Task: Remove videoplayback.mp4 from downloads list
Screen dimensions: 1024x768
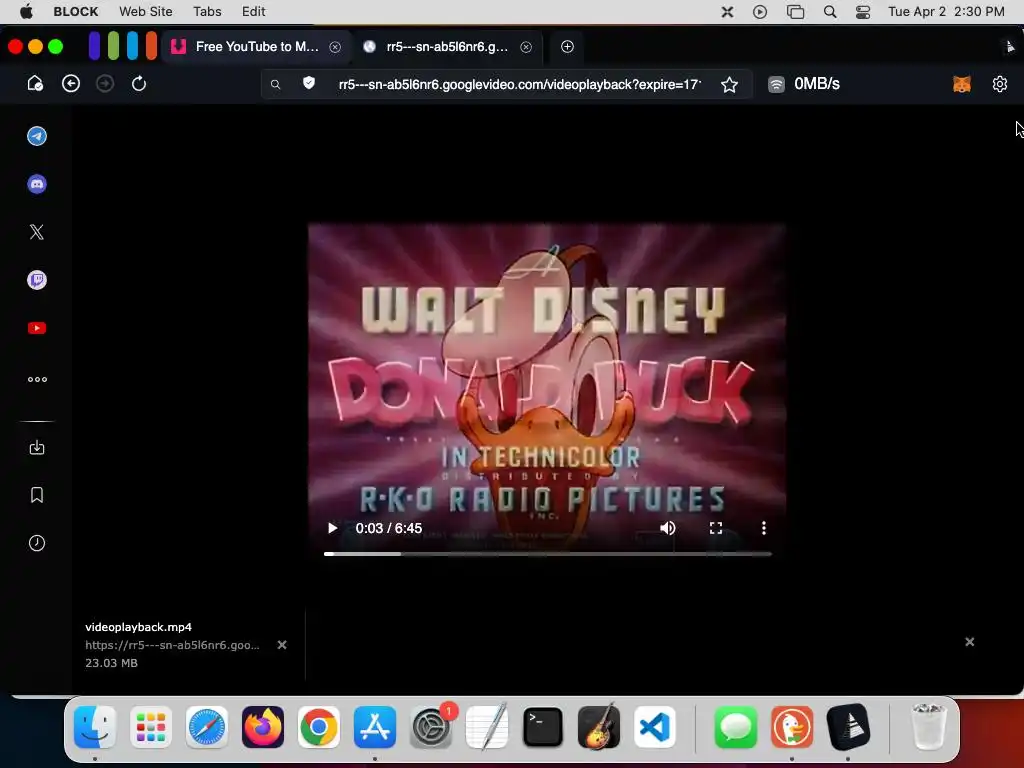Action: 282,645
